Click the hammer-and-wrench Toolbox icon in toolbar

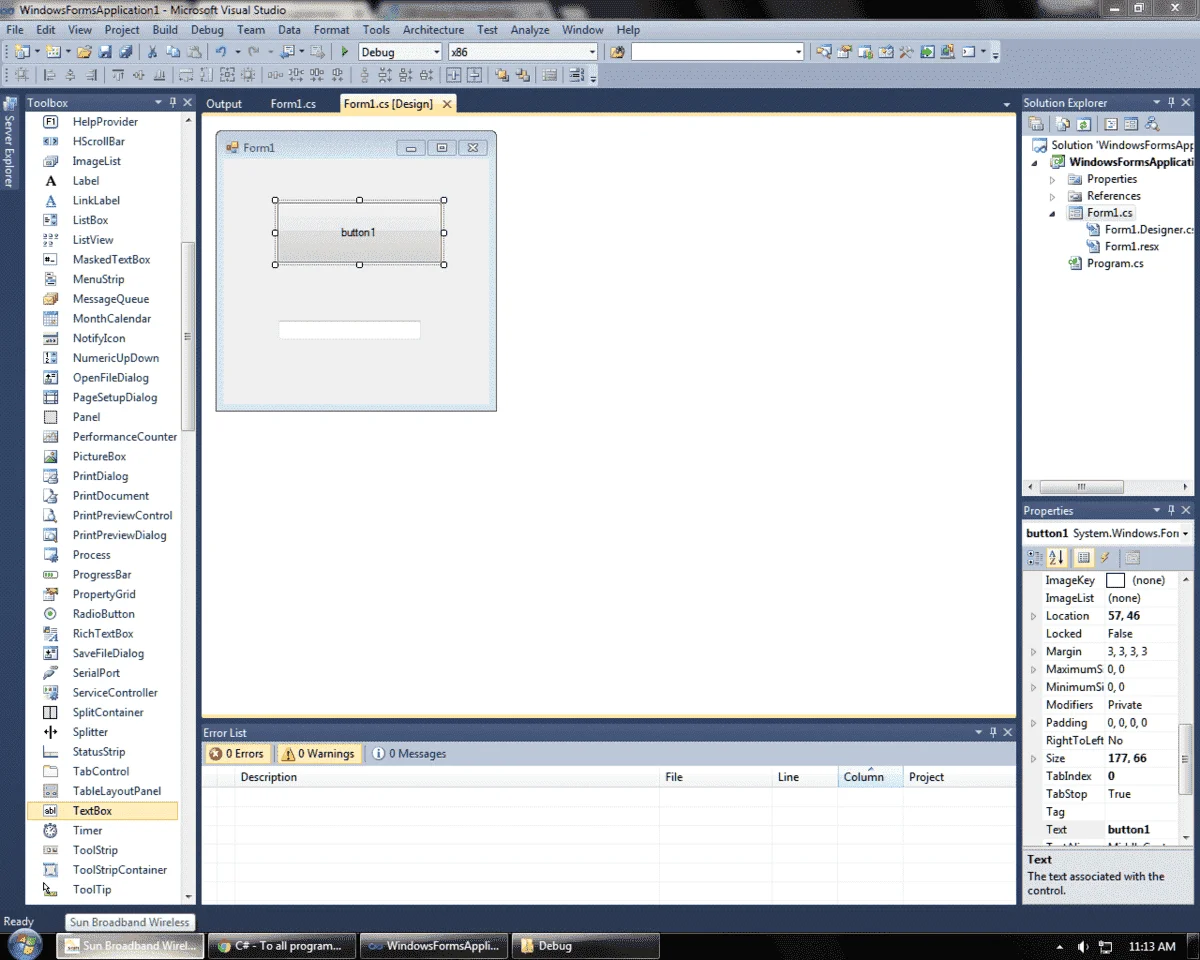tap(907, 52)
